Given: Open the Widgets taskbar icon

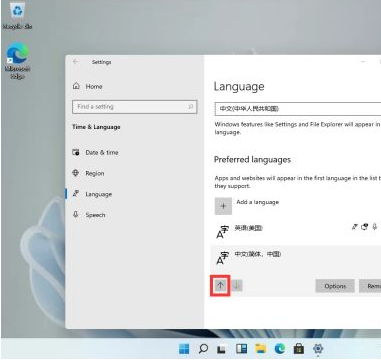Looking at the screenshot, I should tap(241, 349).
